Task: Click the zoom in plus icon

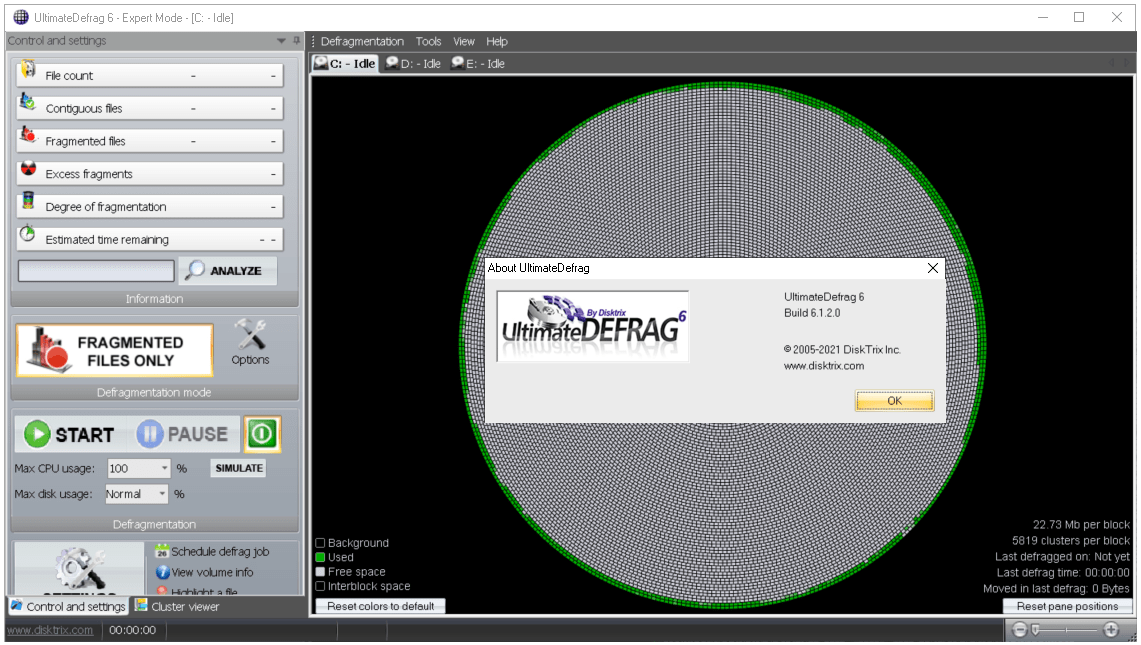Action: point(1111,630)
